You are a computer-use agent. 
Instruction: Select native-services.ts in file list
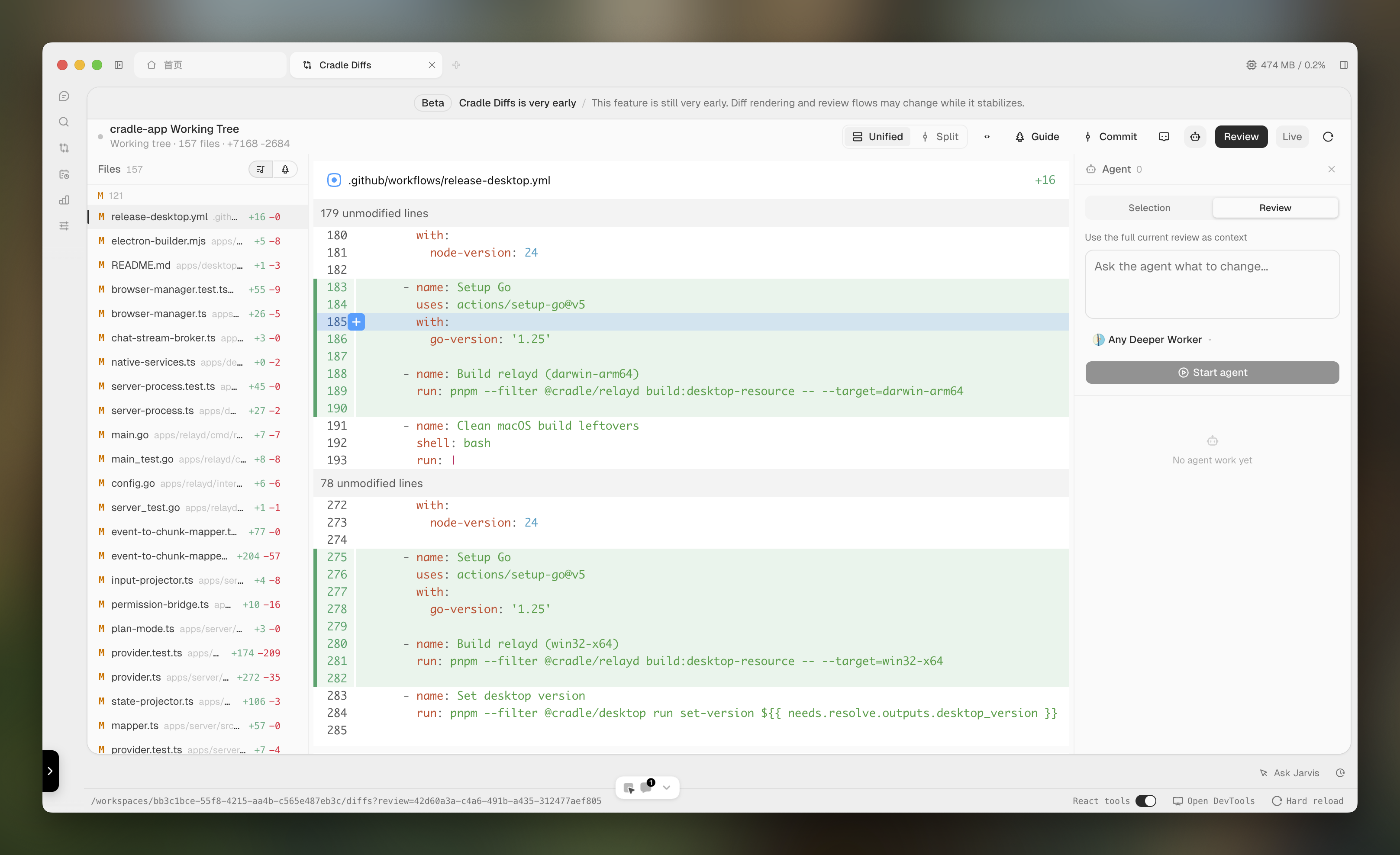[x=198, y=362]
